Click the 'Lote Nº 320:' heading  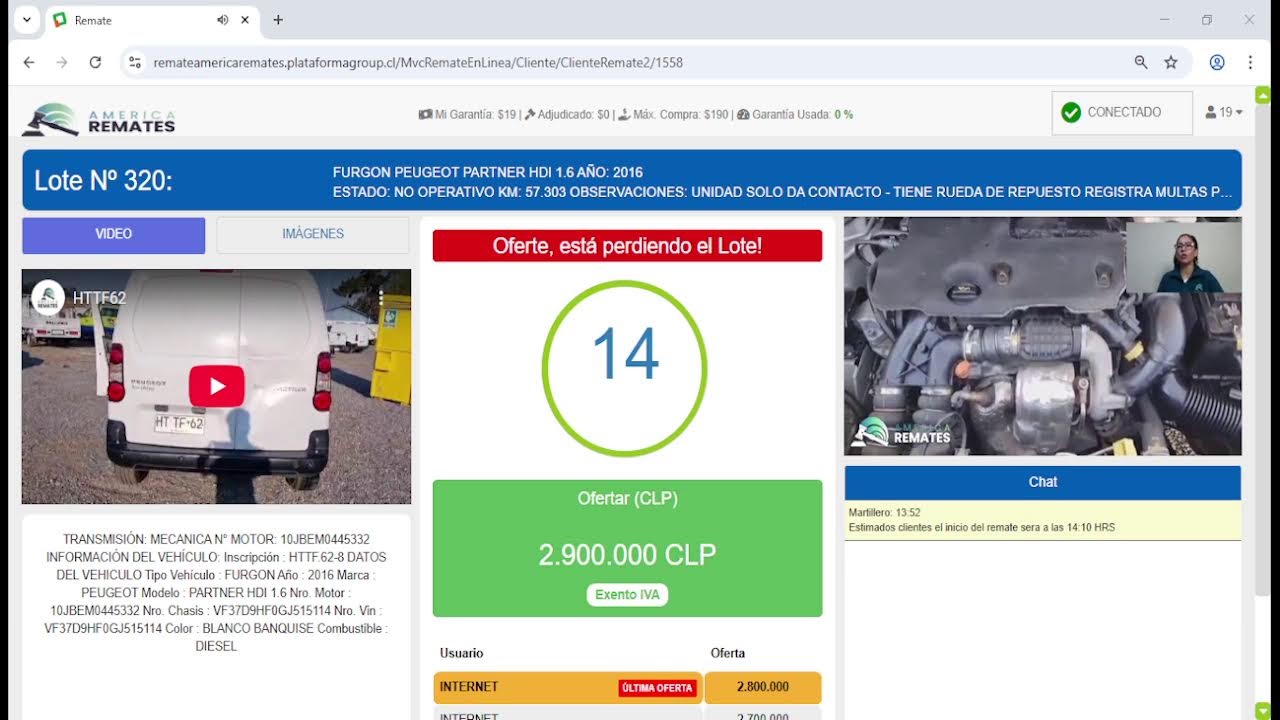pos(103,181)
